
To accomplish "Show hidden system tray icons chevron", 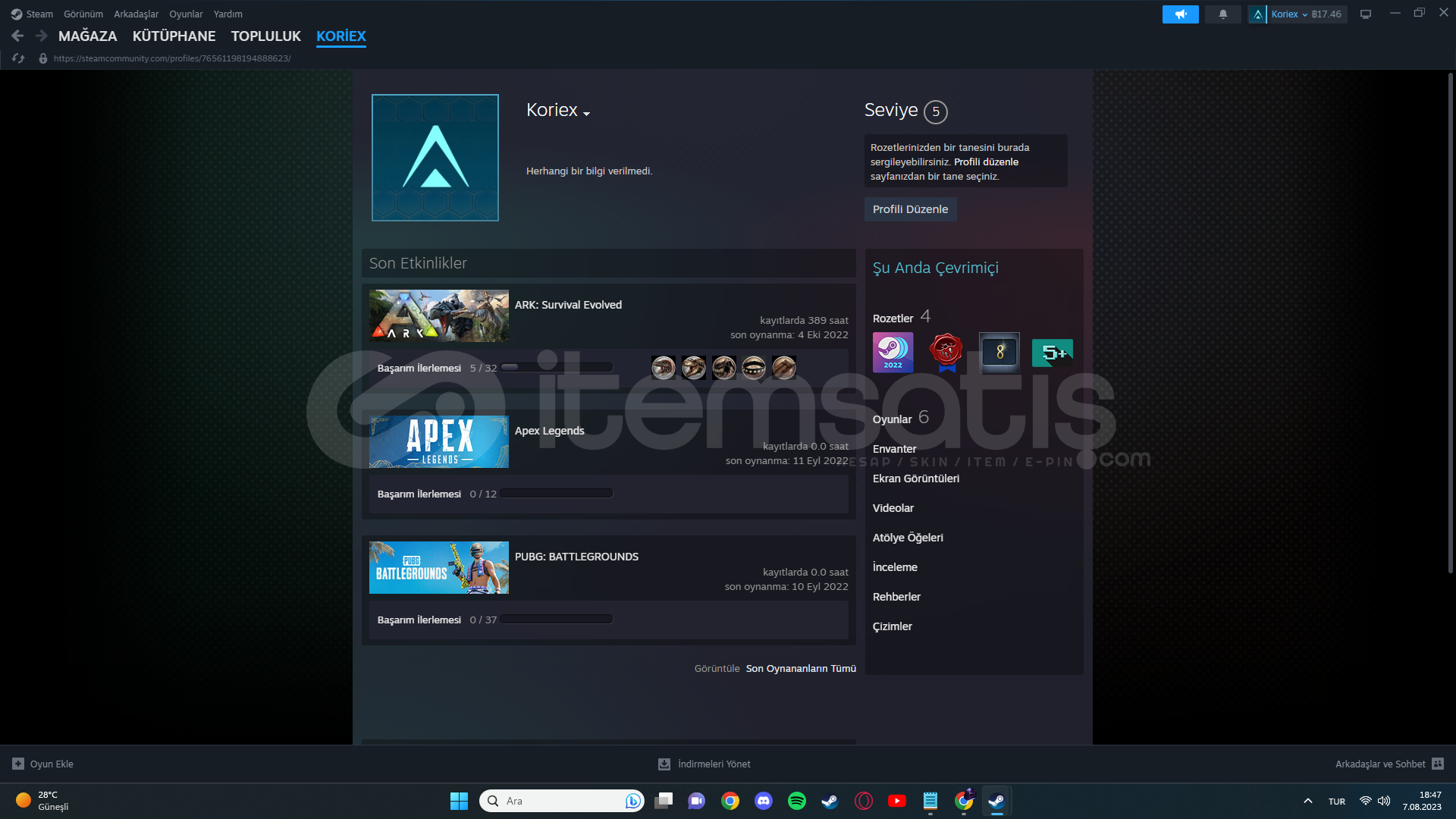I will (1308, 801).
